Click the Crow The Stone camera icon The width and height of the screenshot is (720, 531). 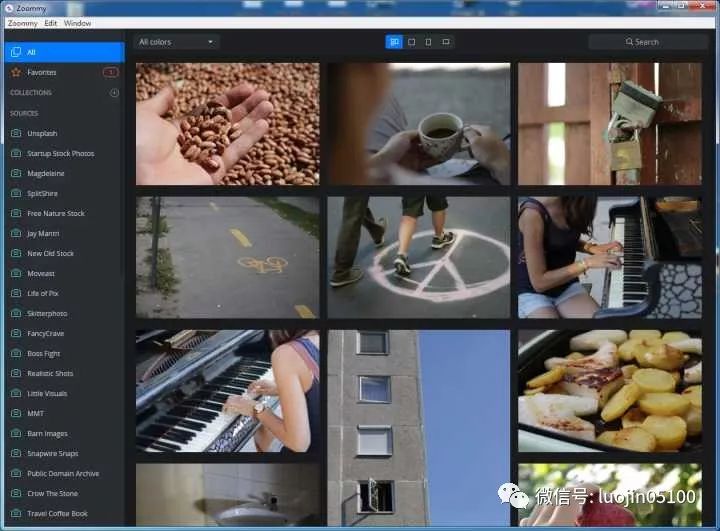(x=16, y=493)
